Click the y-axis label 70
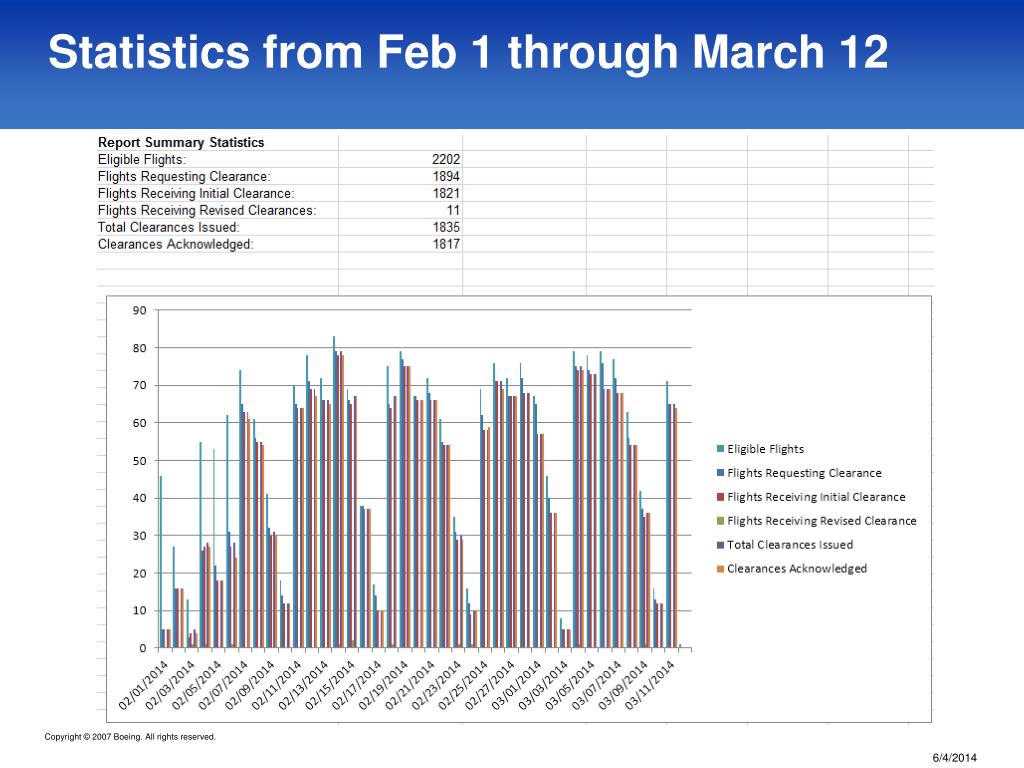The width and height of the screenshot is (1024, 768). 140,385
